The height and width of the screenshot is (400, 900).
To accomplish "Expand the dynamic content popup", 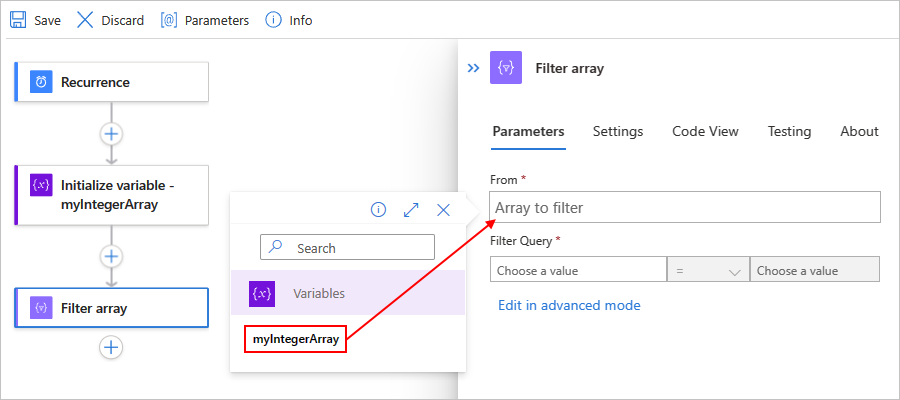I will click(411, 210).
